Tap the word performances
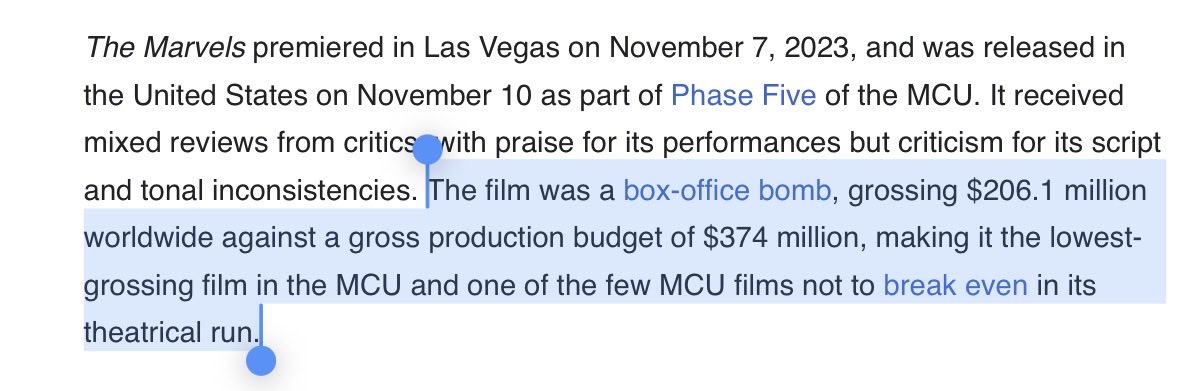 tap(752, 143)
